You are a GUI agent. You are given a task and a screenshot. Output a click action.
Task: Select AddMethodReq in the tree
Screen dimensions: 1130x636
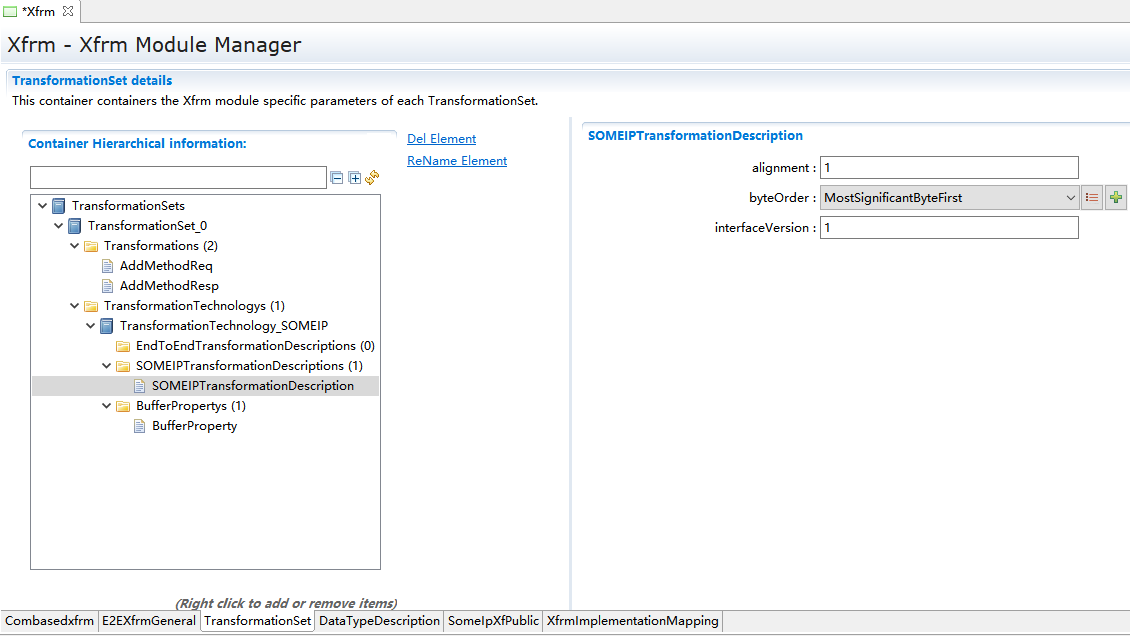pyautogui.click(x=166, y=266)
